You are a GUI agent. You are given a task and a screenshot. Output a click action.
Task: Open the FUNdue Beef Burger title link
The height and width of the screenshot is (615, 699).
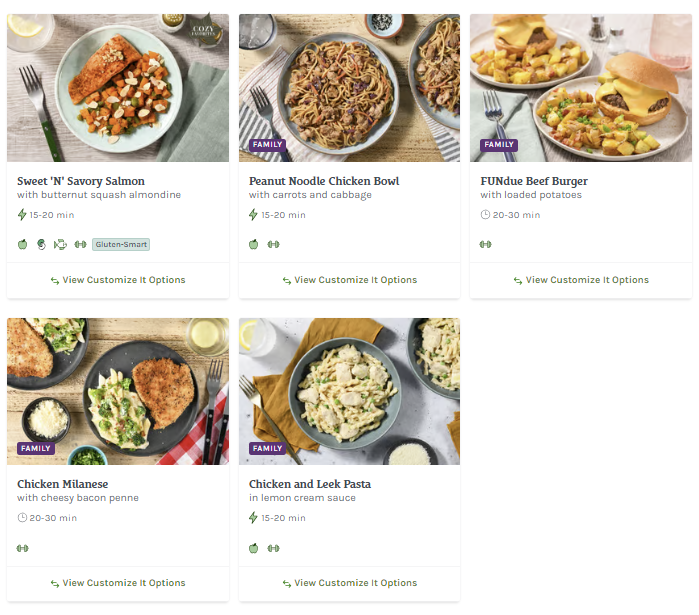point(534,181)
